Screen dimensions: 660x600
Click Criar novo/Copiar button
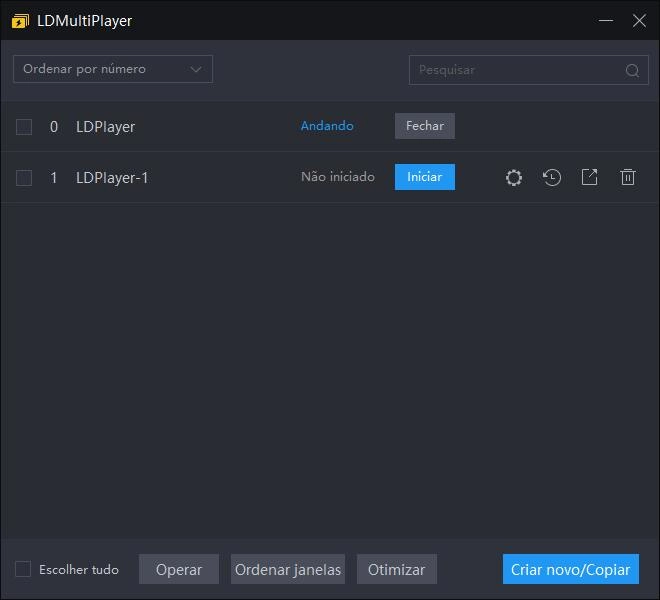tap(570, 569)
